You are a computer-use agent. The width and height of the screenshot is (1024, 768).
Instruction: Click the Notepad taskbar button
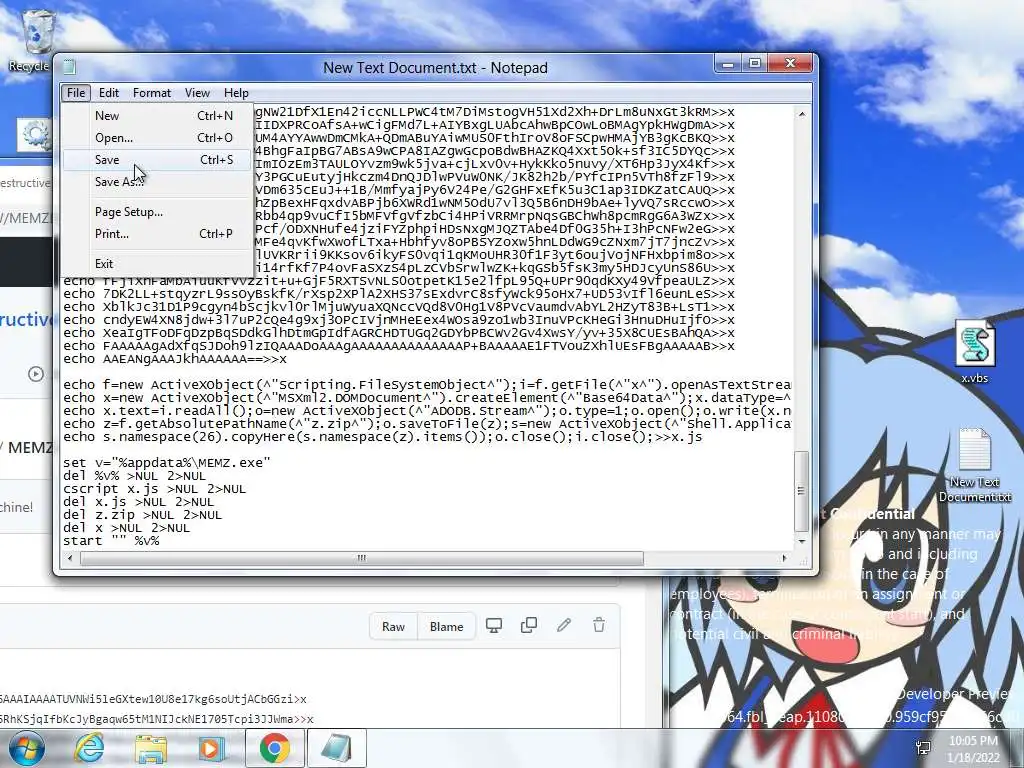click(336, 748)
